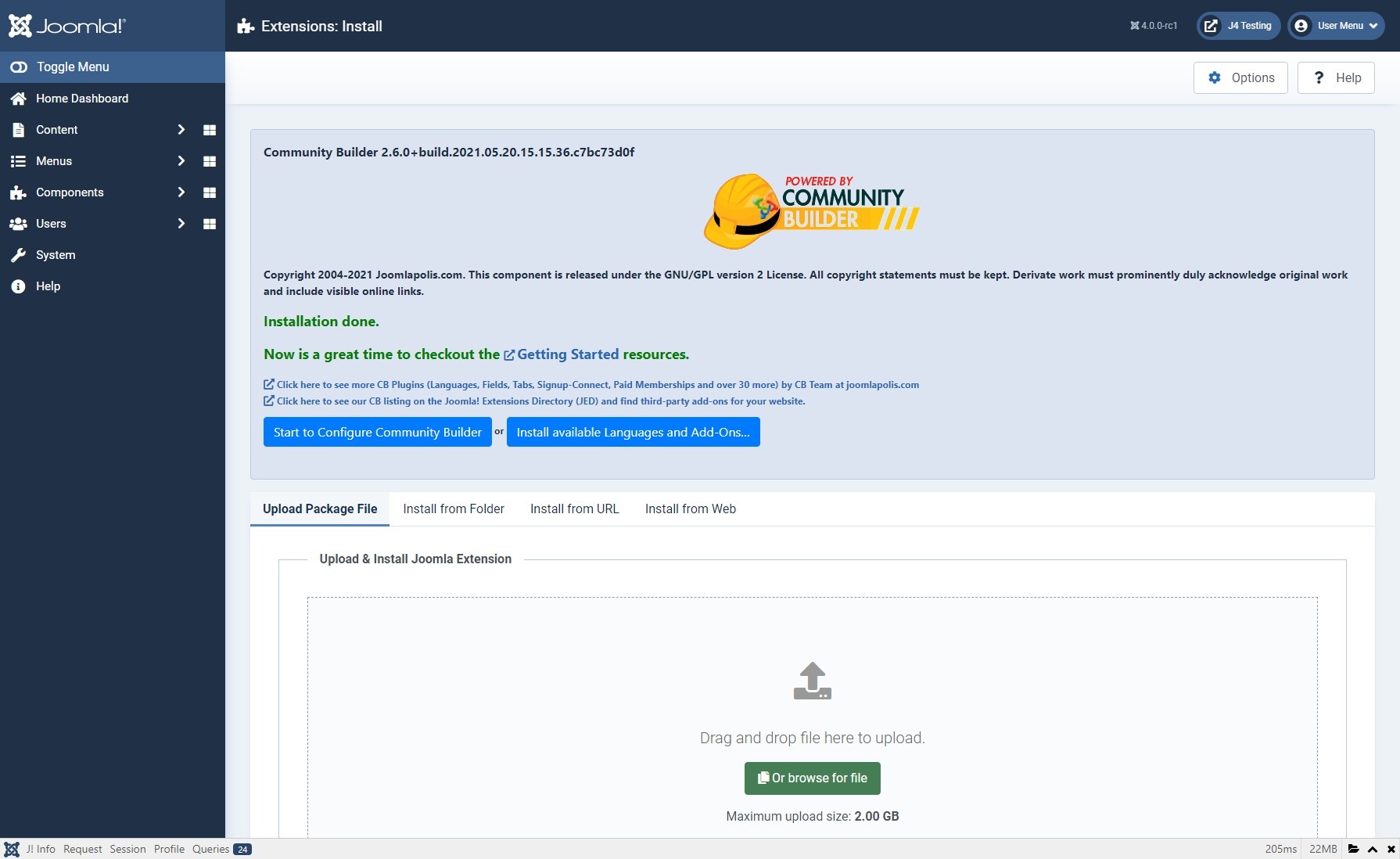Screen dimensions: 1400x859
Task: Click the Users group icon
Action: pos(18,224)
